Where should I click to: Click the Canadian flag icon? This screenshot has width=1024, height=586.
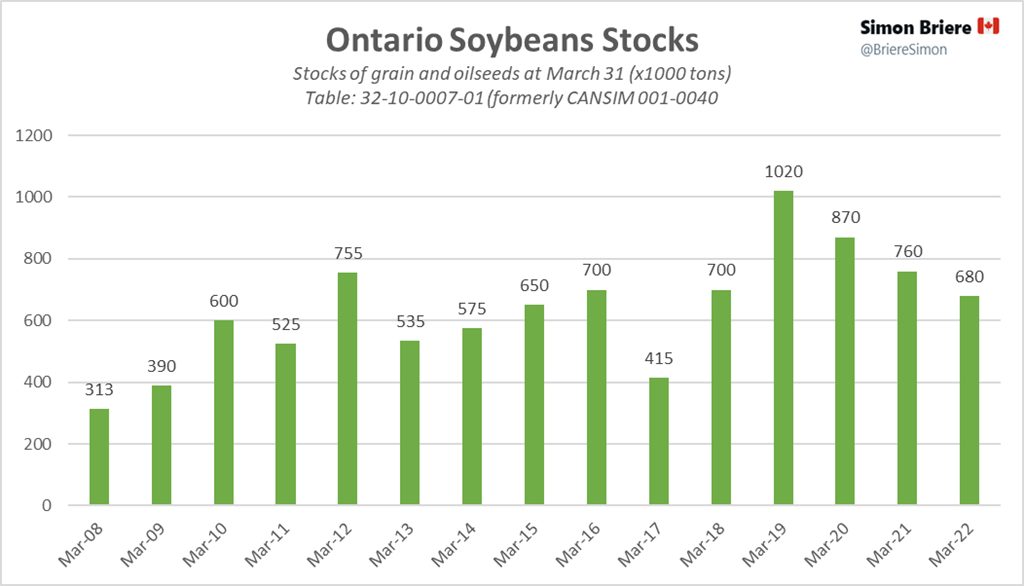988,26
